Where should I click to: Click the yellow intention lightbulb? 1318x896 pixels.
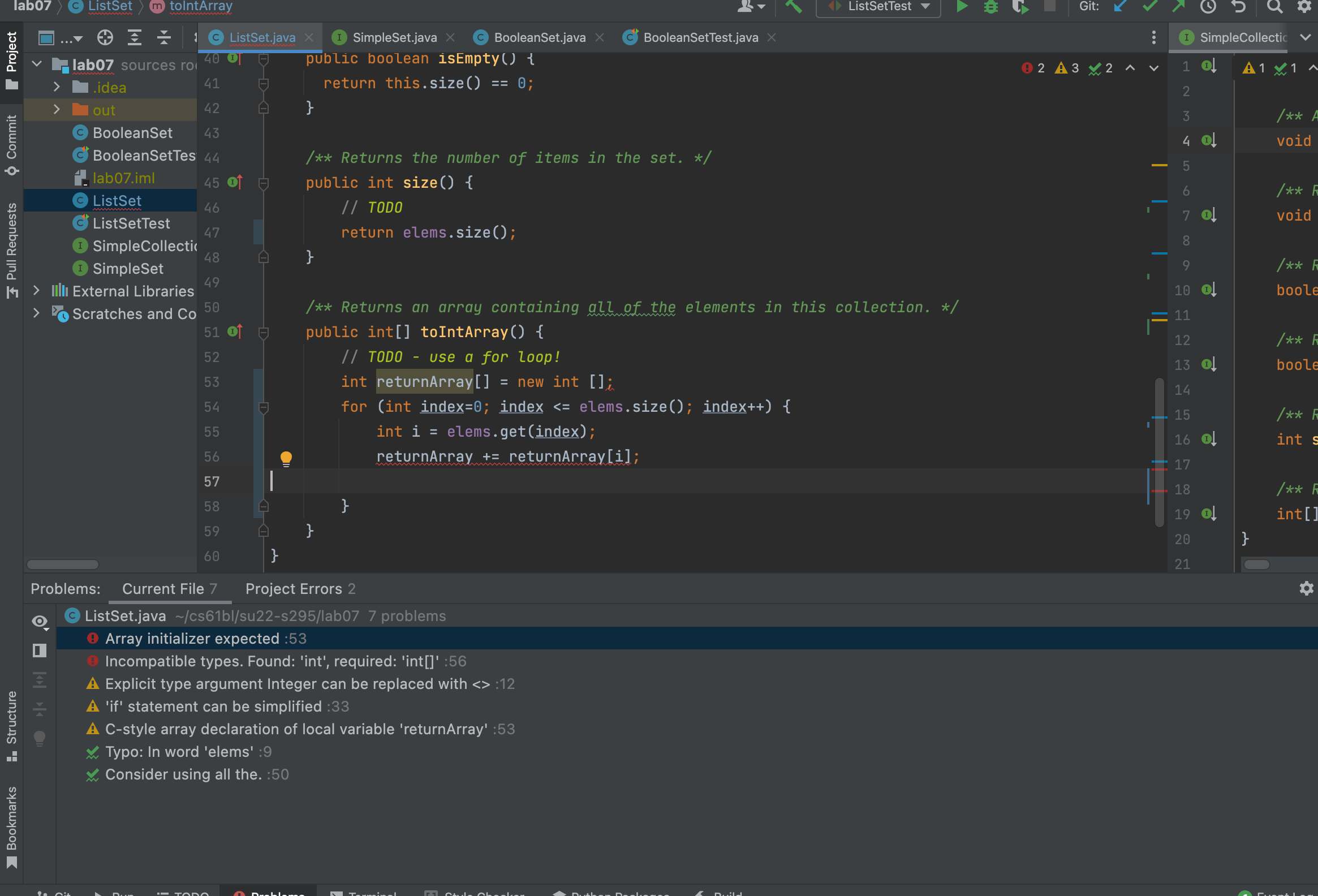[286, 458]
